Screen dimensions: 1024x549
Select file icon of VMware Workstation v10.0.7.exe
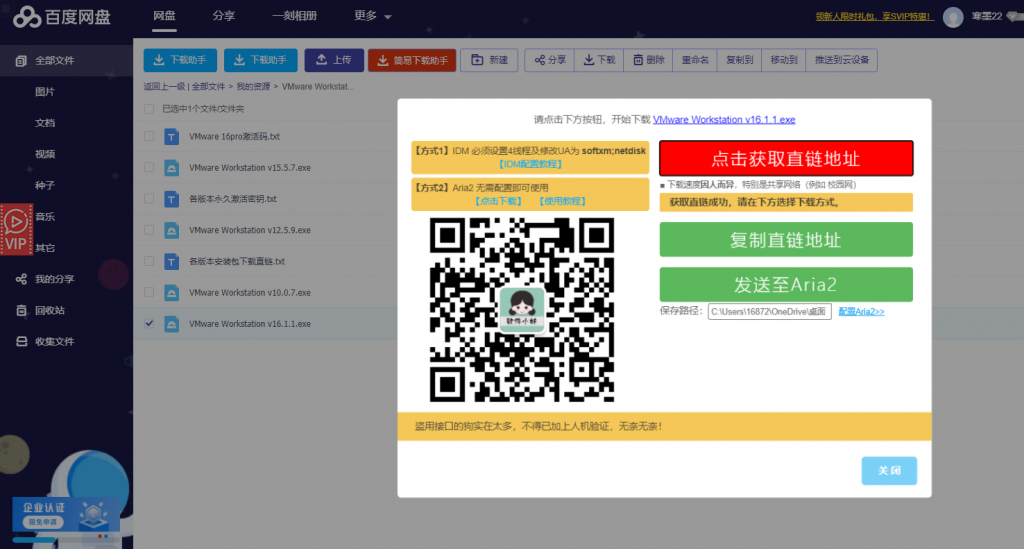click(171, 292)
